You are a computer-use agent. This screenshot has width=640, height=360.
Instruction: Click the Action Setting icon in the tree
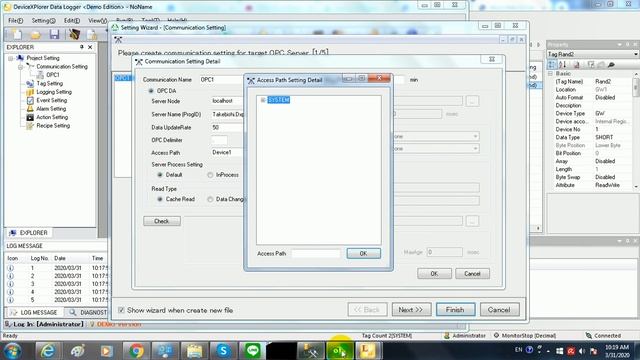click(x=30, y=117)
